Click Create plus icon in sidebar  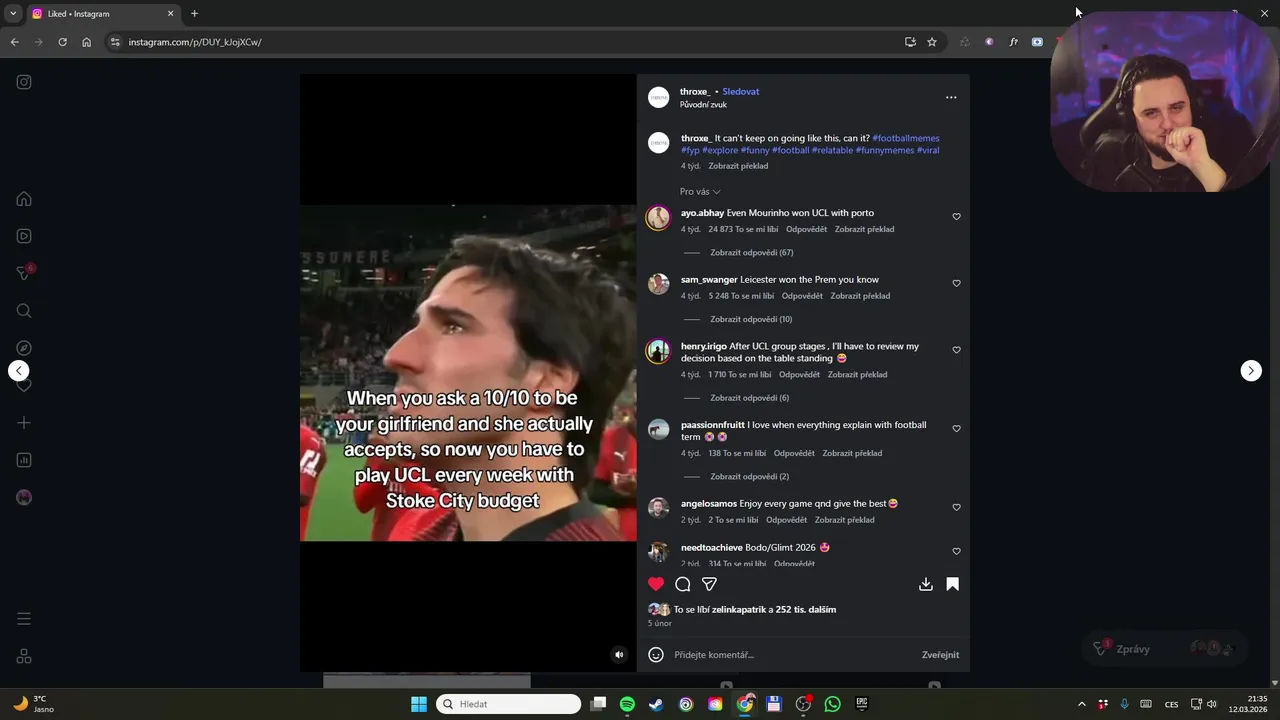coord(24,423)
